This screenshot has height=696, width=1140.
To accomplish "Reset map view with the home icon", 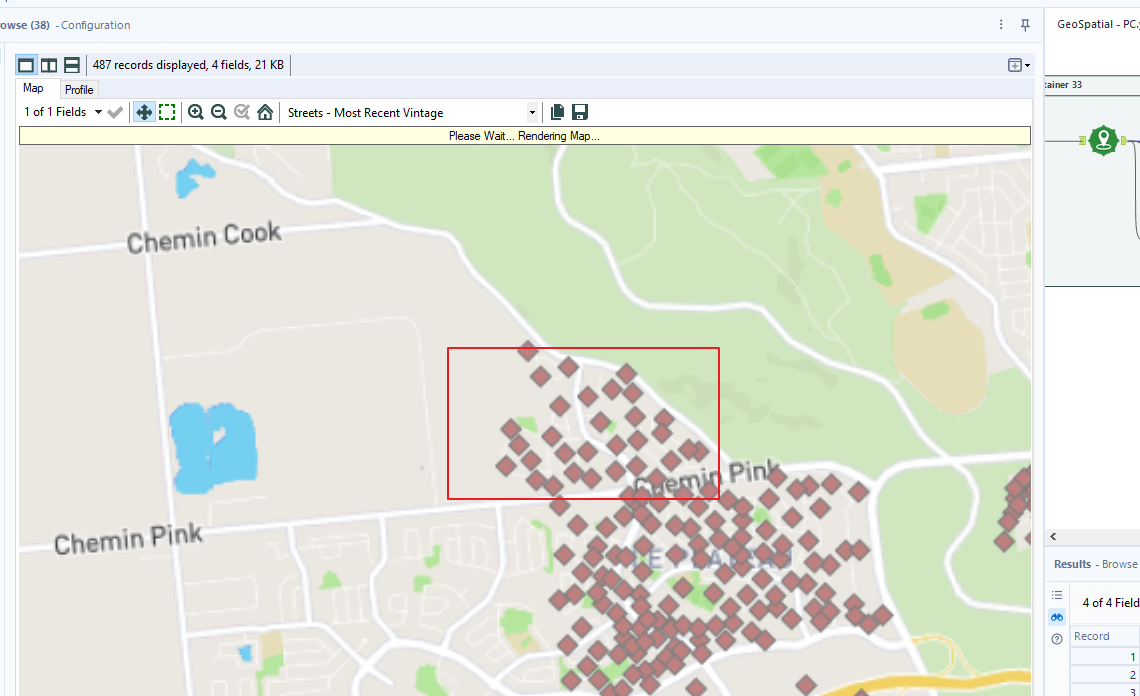I will pyautogui.click(x=264, y=112).
